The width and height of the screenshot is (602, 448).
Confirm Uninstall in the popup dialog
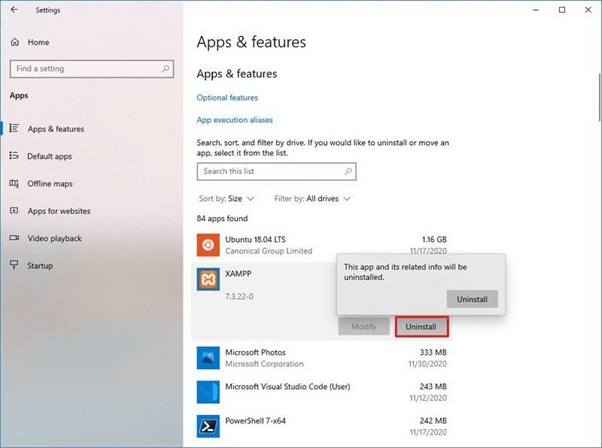(x=472, y=299)
